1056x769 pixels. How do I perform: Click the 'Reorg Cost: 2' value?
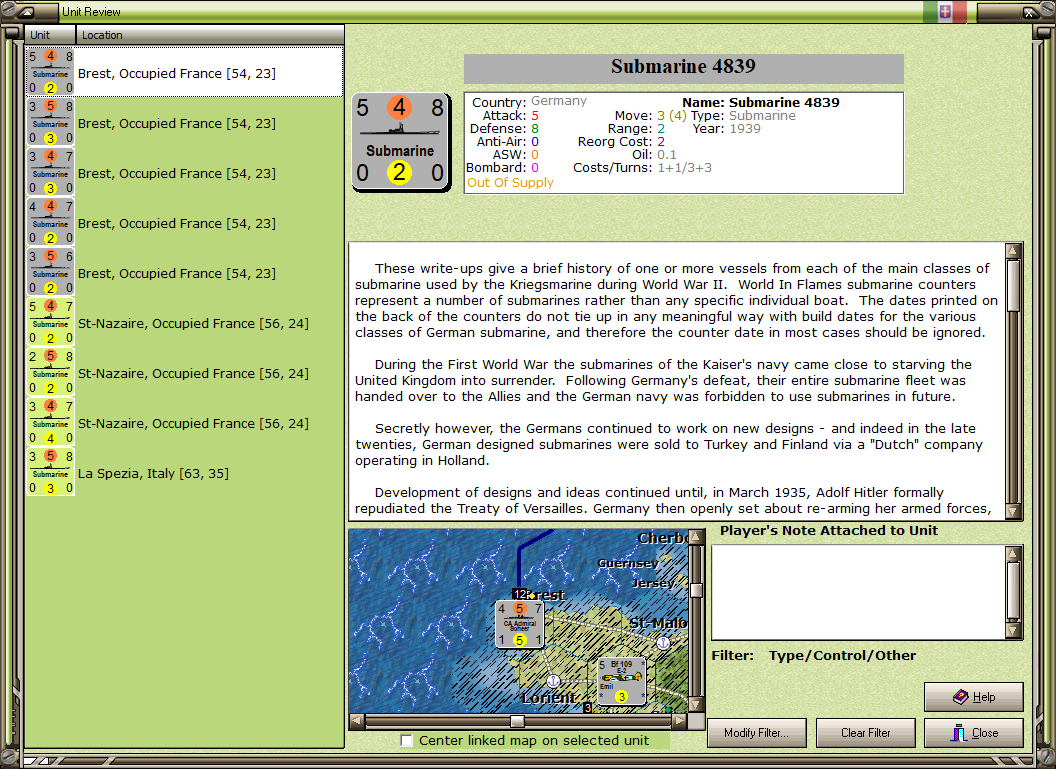pyautogui.click(x=661, y=141)
